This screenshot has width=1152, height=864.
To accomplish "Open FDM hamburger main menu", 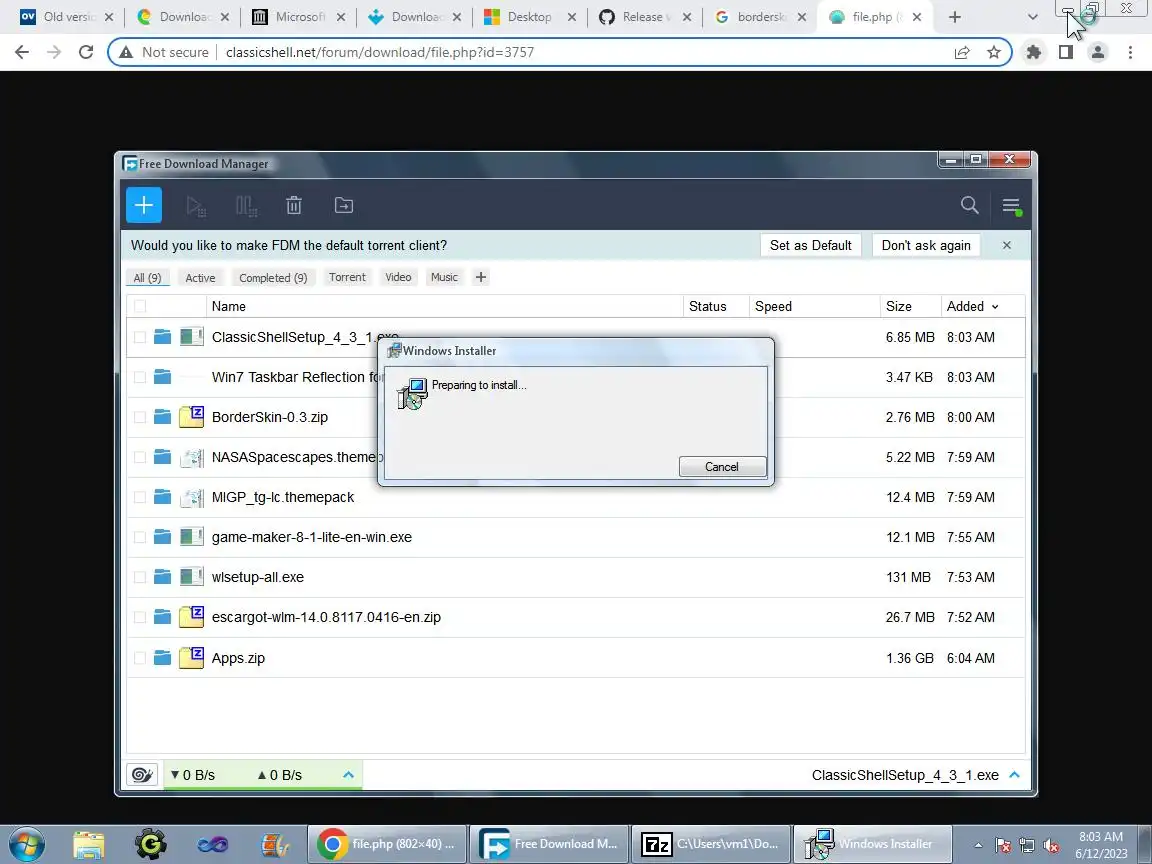I will [x=1012, y=206].
